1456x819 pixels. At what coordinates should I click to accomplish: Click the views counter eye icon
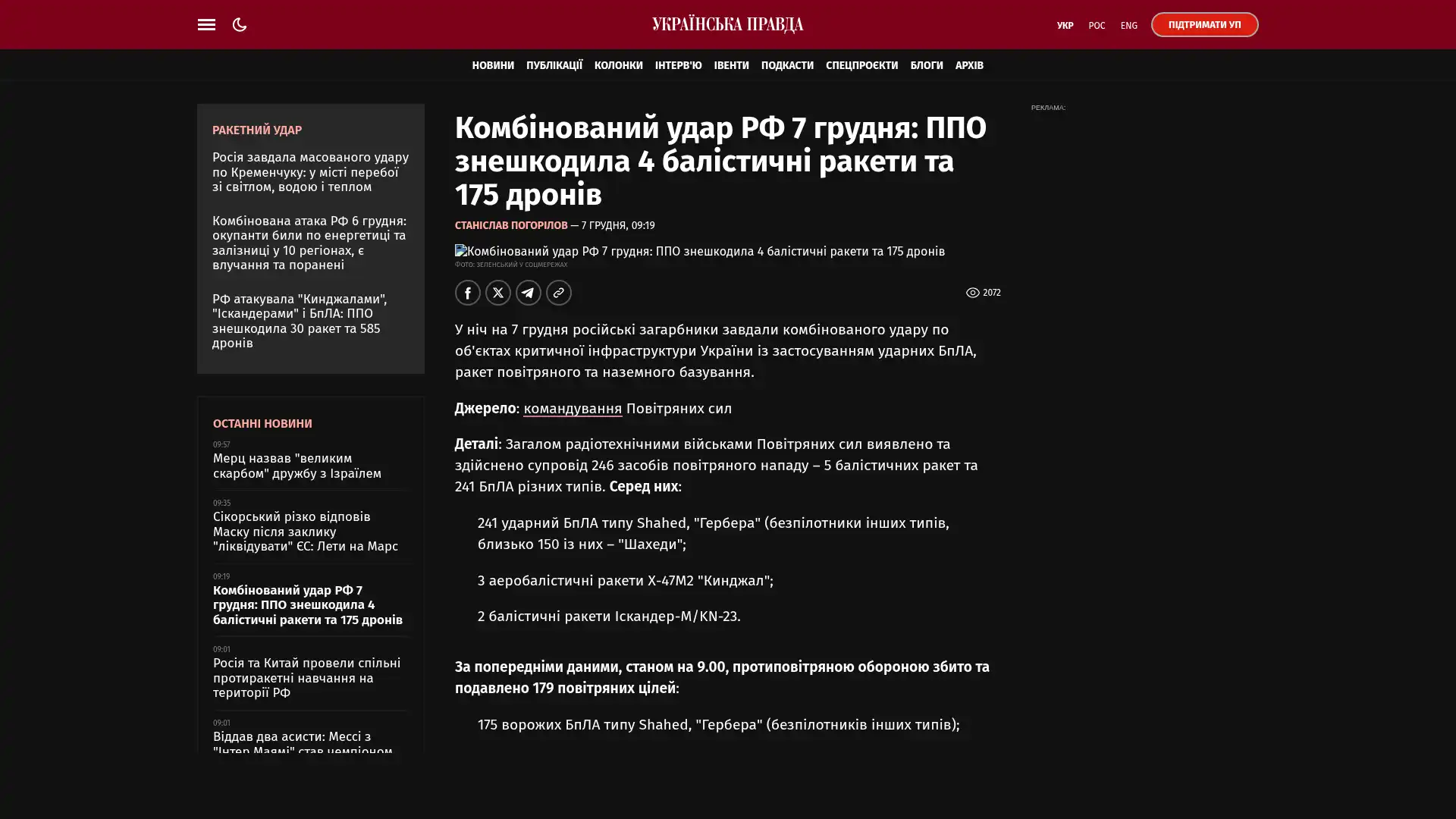(x=972, y=293)
